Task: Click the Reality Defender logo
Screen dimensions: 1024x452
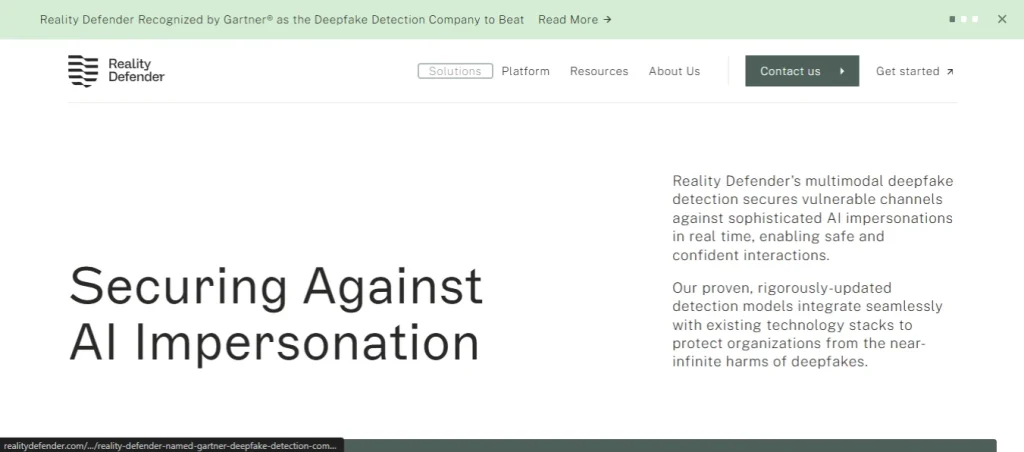Action: 116,71
